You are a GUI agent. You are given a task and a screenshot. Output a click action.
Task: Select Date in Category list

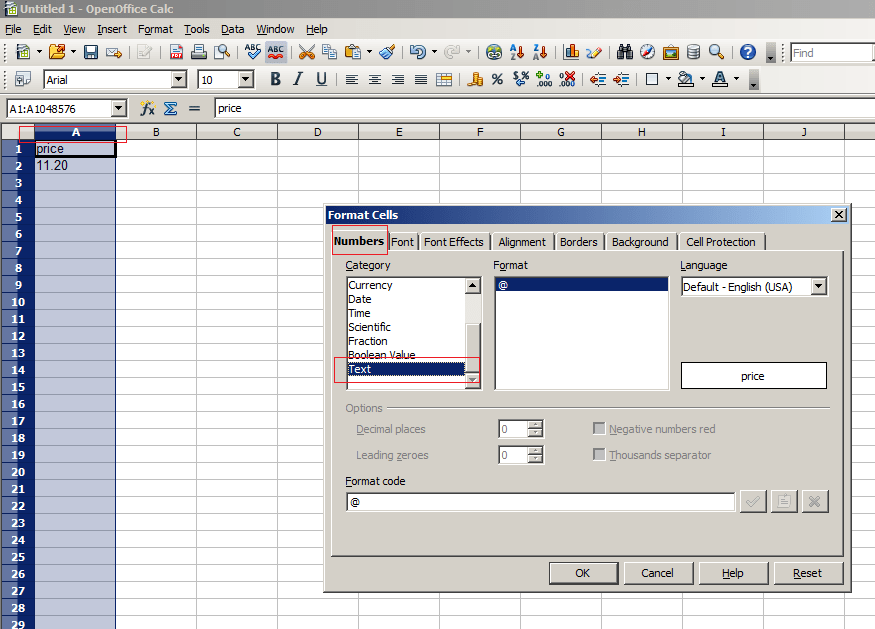(x=406, y=299)
